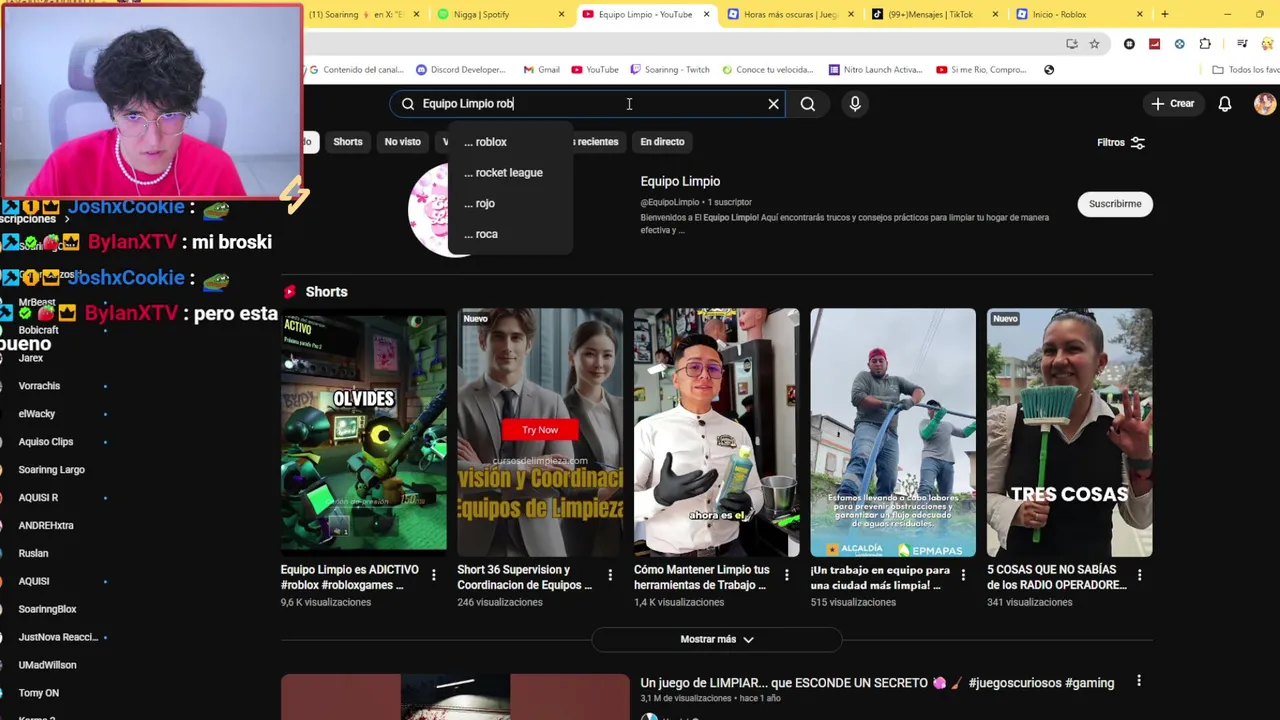Subscribe to Equipo Limpio with Suscribirme
This screenshot has height=720, width=1280.
click(1115, 204)
